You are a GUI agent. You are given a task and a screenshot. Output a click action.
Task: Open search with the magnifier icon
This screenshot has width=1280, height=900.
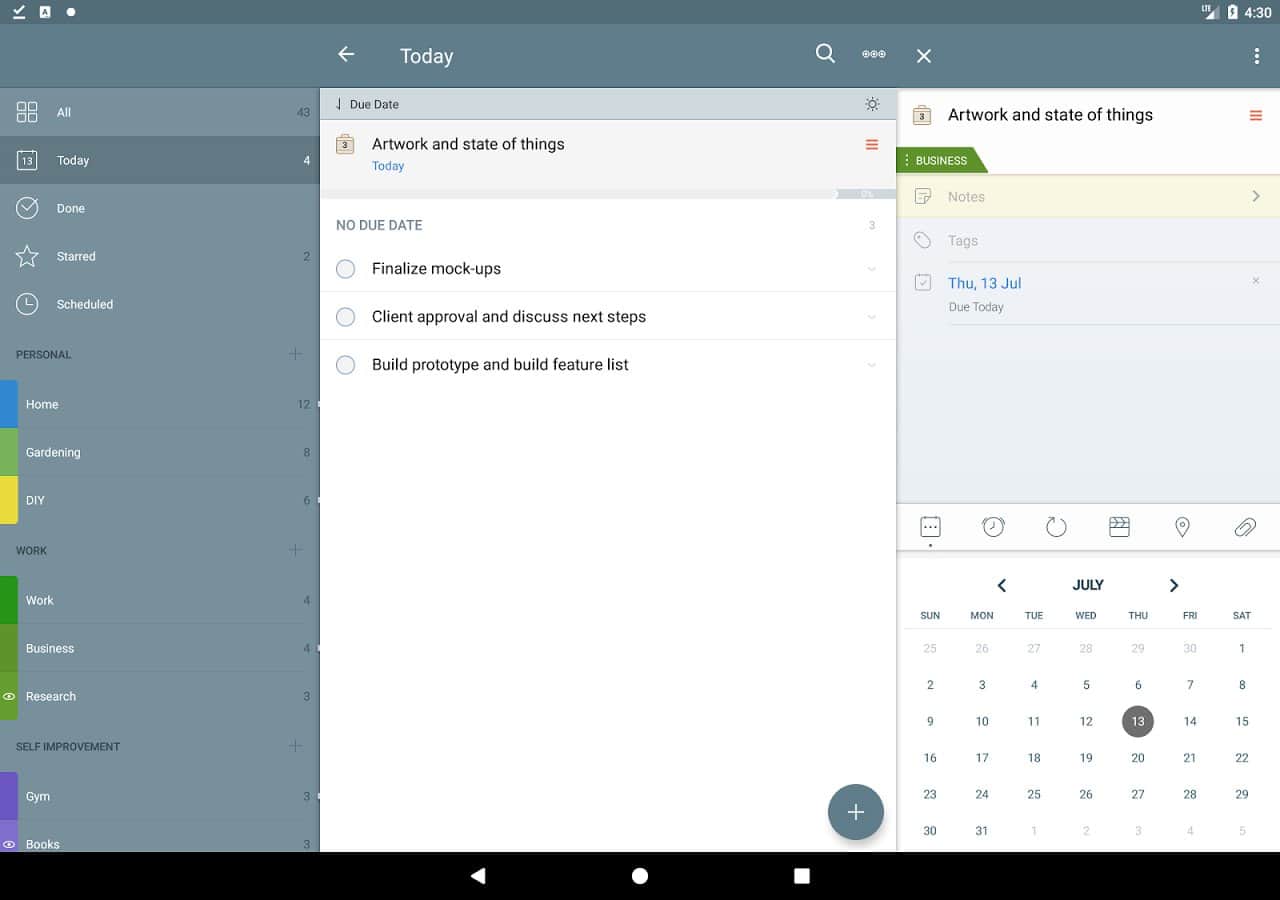point(825,55)
